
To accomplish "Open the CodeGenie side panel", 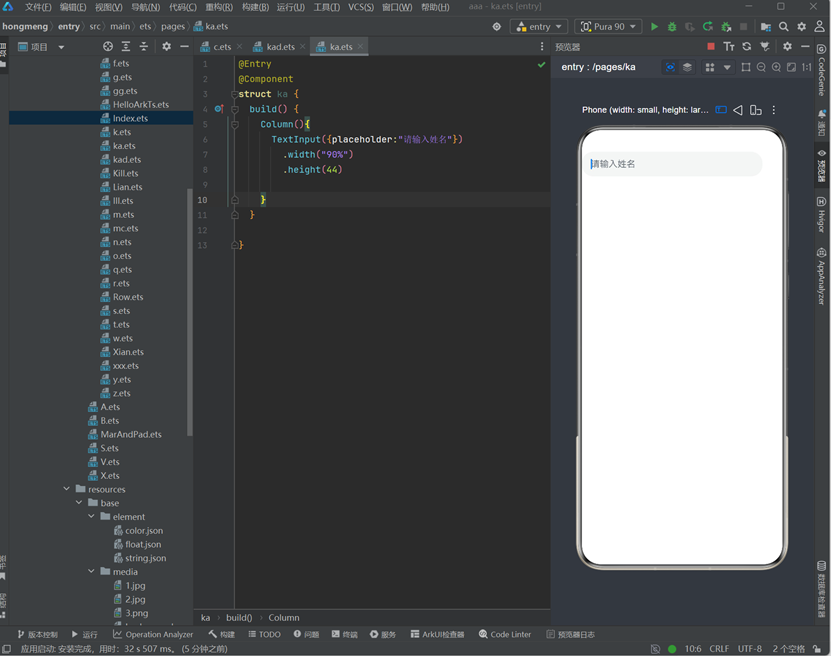I will pyautogui.click(x=821, y=70).
